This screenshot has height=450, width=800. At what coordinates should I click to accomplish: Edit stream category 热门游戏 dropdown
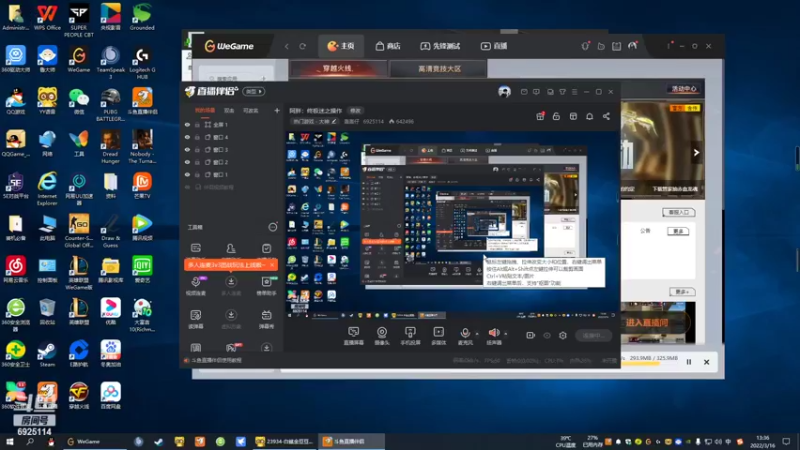tap(314, 121)
